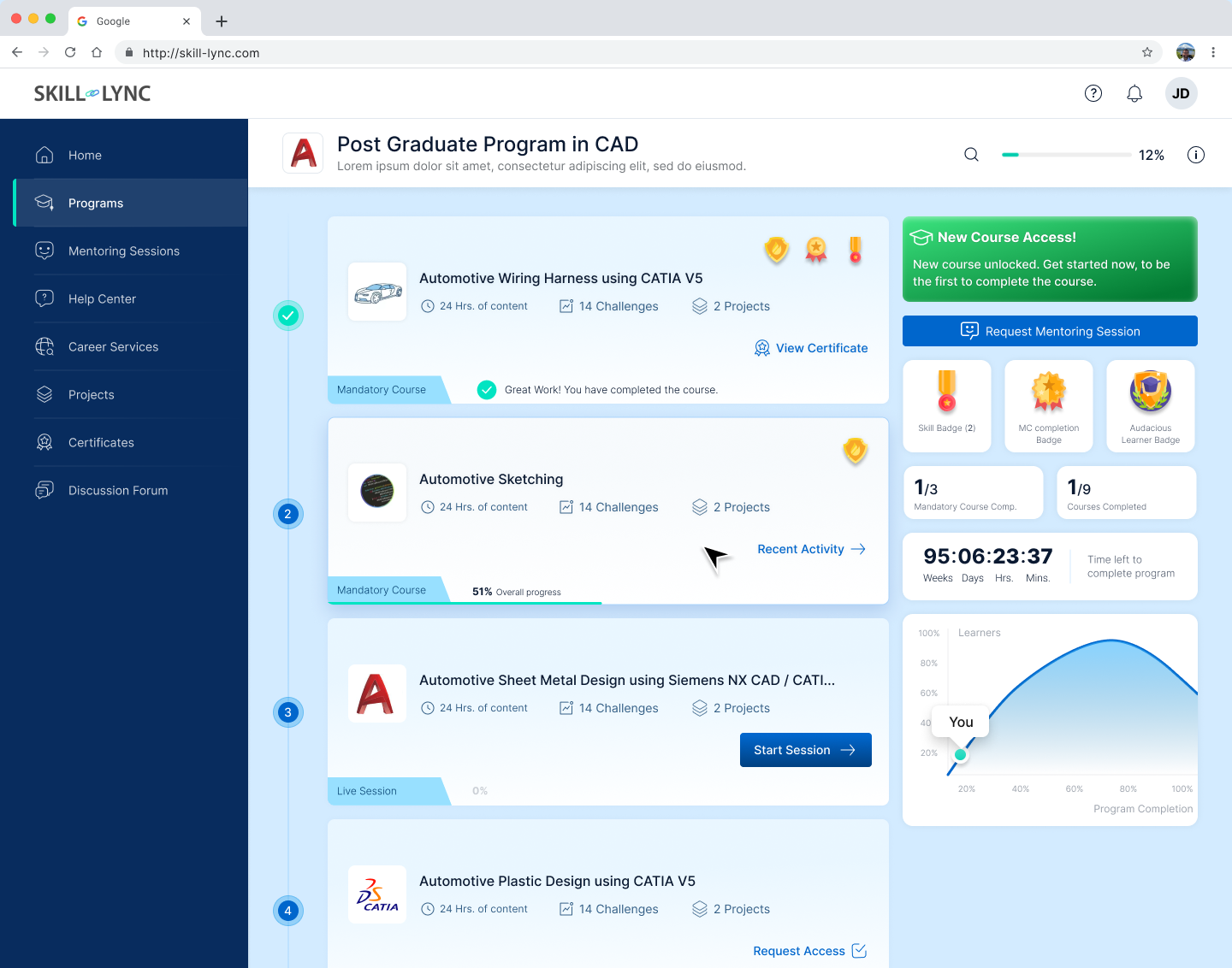Click the 51% overall progress bar
1232x968 pixels.
465,603
